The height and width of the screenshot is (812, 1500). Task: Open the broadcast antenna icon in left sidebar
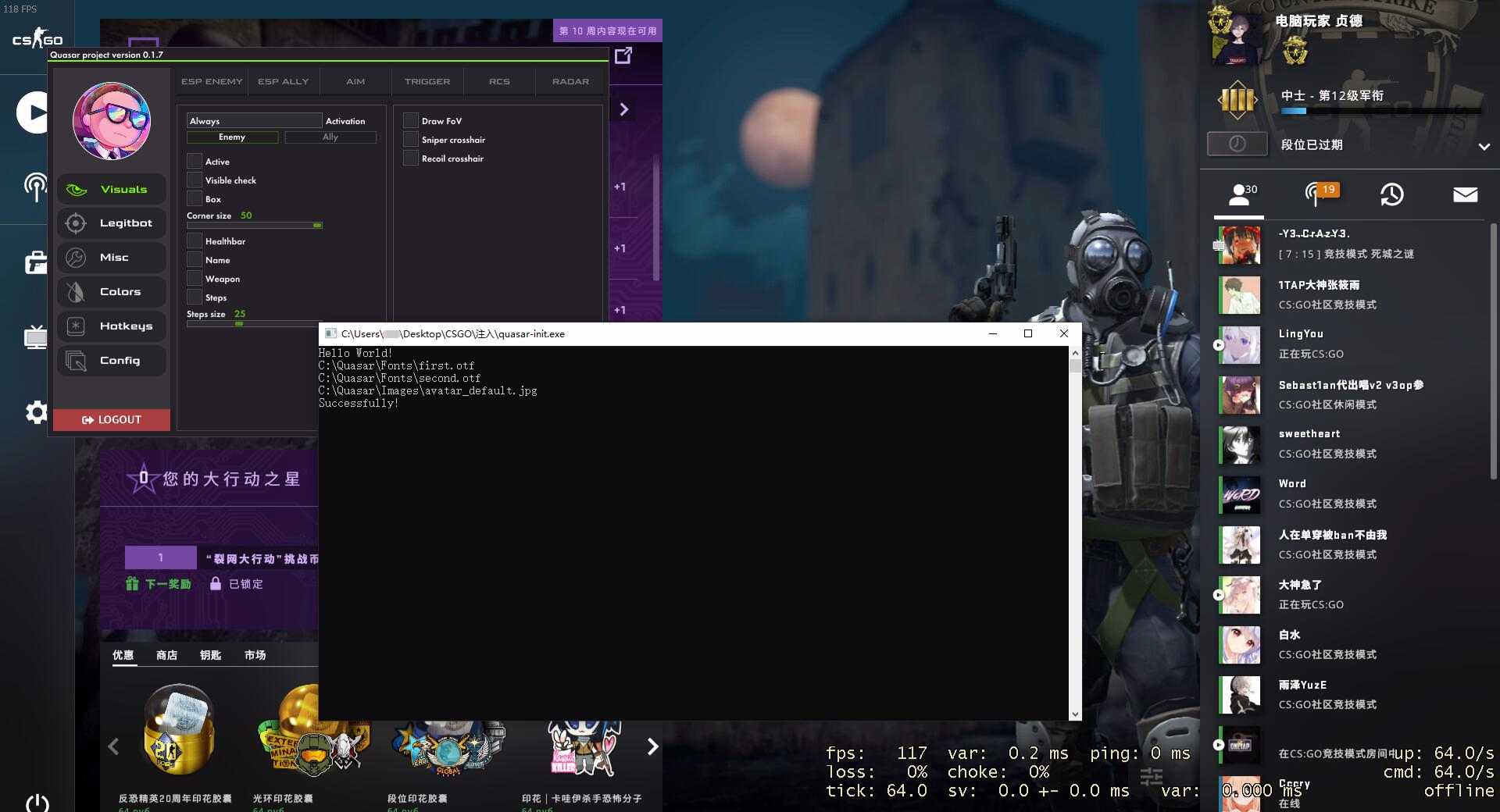[34, 187]
